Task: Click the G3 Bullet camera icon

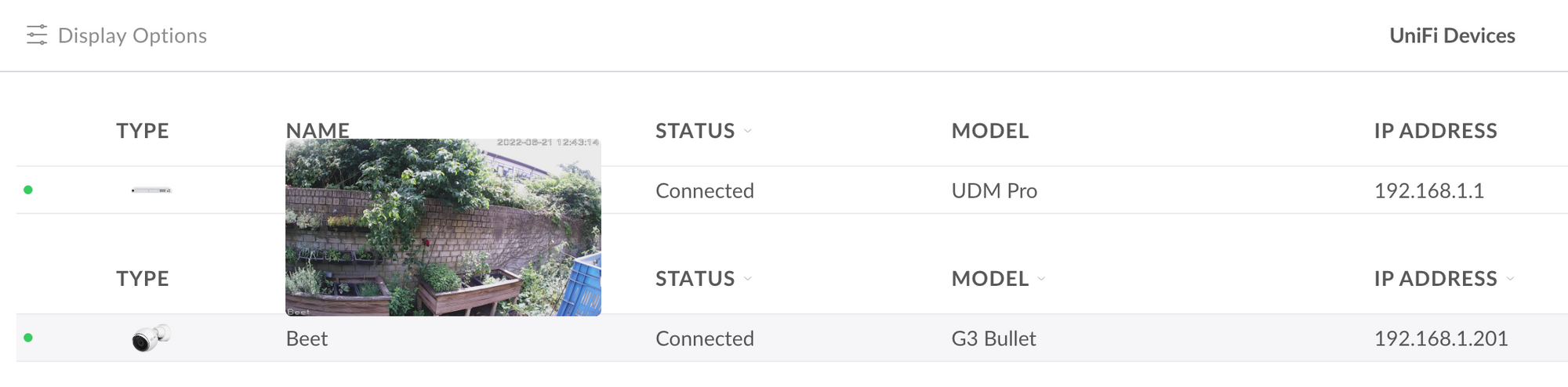Action: pyautogui.click(x=151, y=338)
